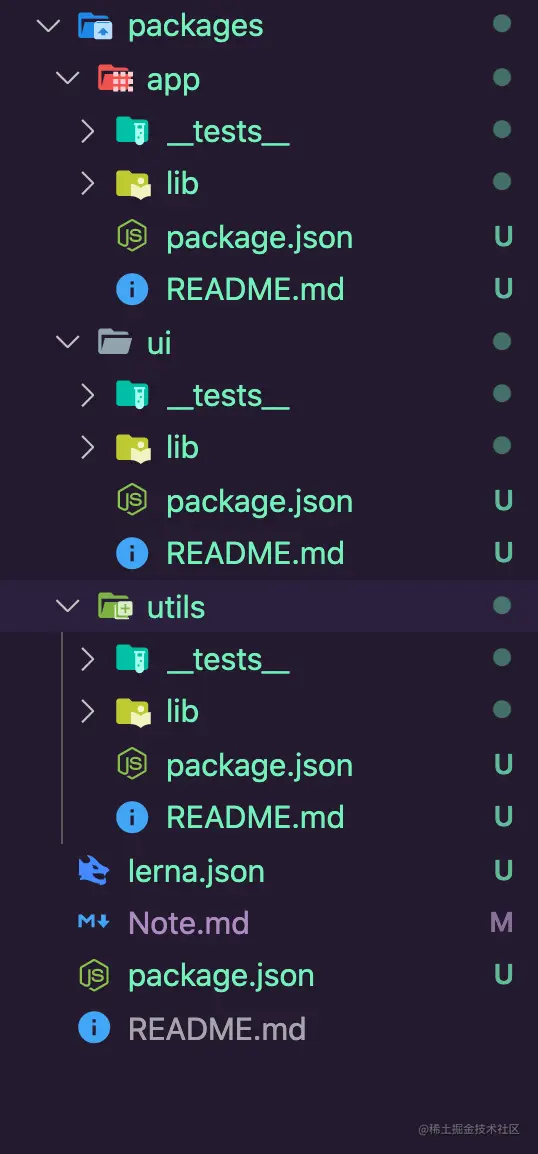Collapse the ui folder chevron
Image resolution: width=538 pixels, height=1154 pixels.
[x=68, y=342]
